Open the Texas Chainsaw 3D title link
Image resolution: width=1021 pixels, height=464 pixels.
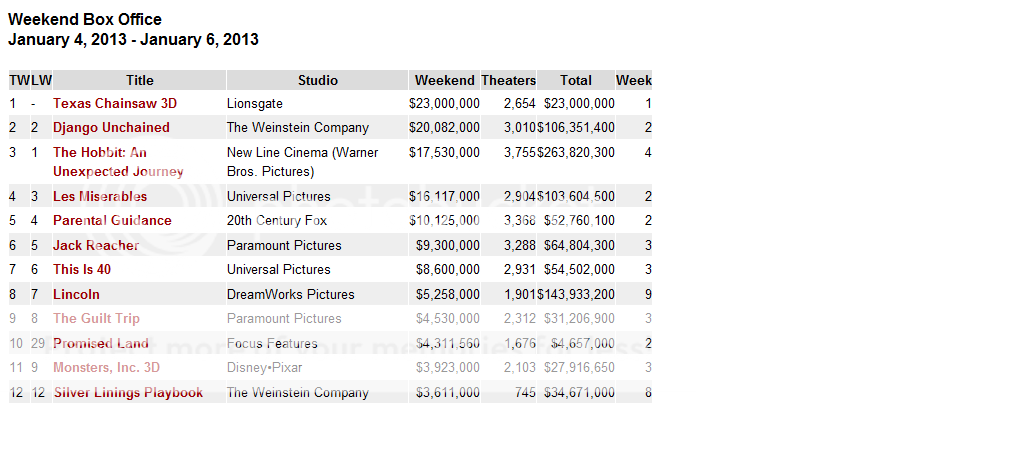click(x=115, y=103)
